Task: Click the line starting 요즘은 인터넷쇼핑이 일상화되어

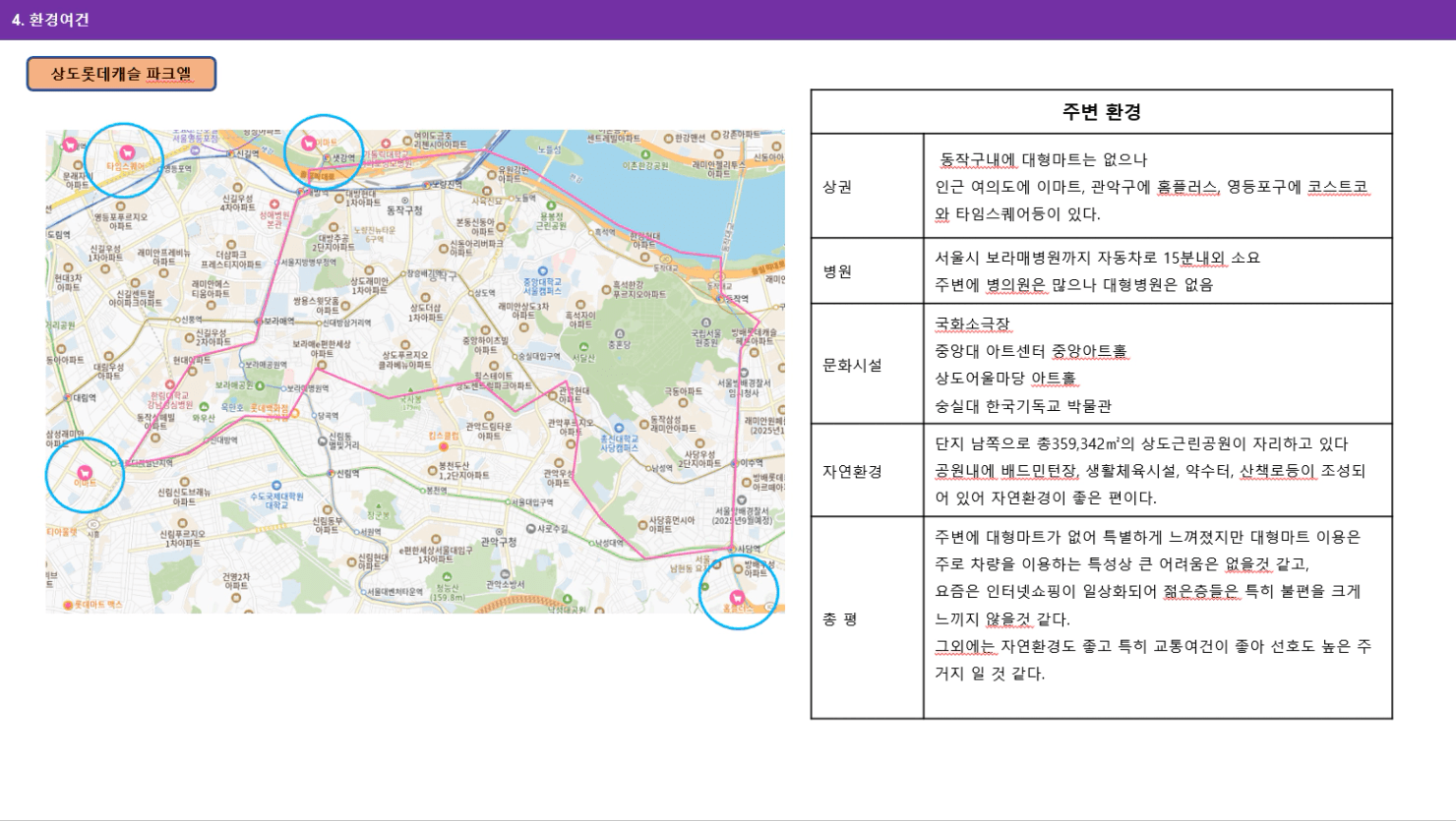Action: pyautogui.click(x=1148, y=591)
